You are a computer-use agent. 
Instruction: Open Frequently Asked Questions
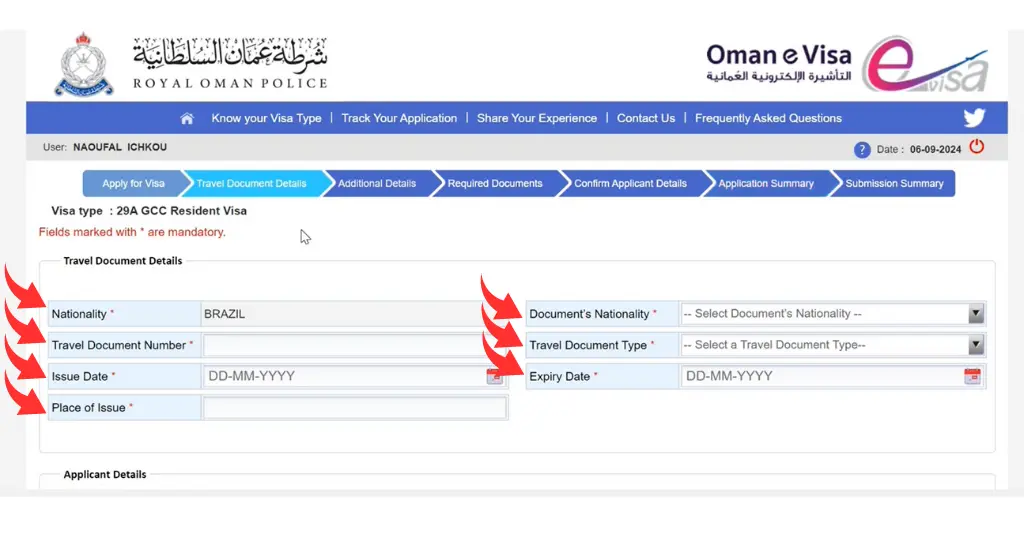point(768,118)
